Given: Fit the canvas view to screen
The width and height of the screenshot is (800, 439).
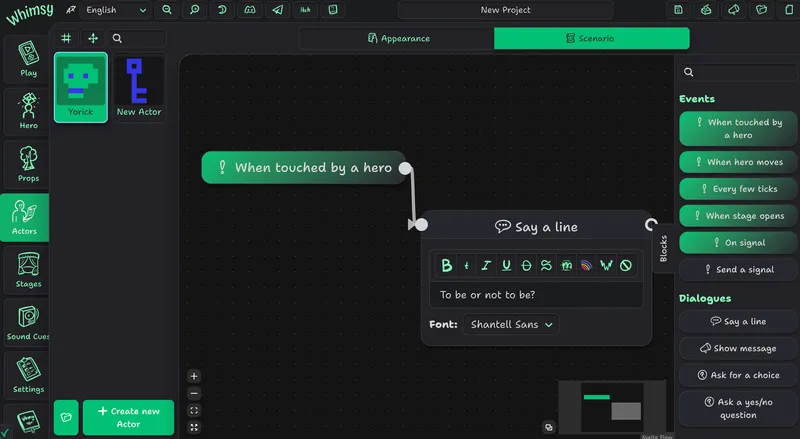Looking at the screenshot, I should [194, 410].
